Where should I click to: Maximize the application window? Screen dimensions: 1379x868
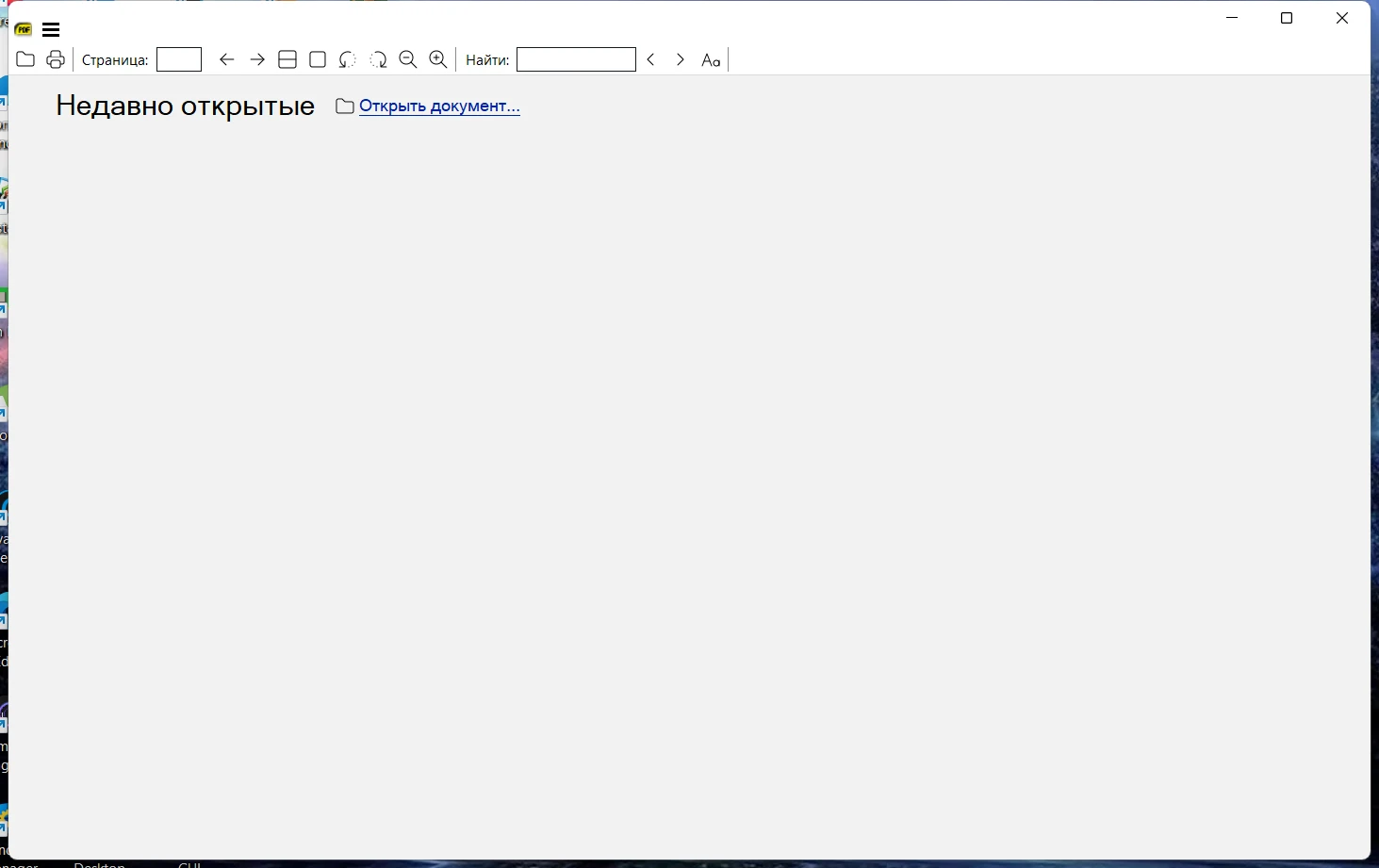tap(1287, 18)
